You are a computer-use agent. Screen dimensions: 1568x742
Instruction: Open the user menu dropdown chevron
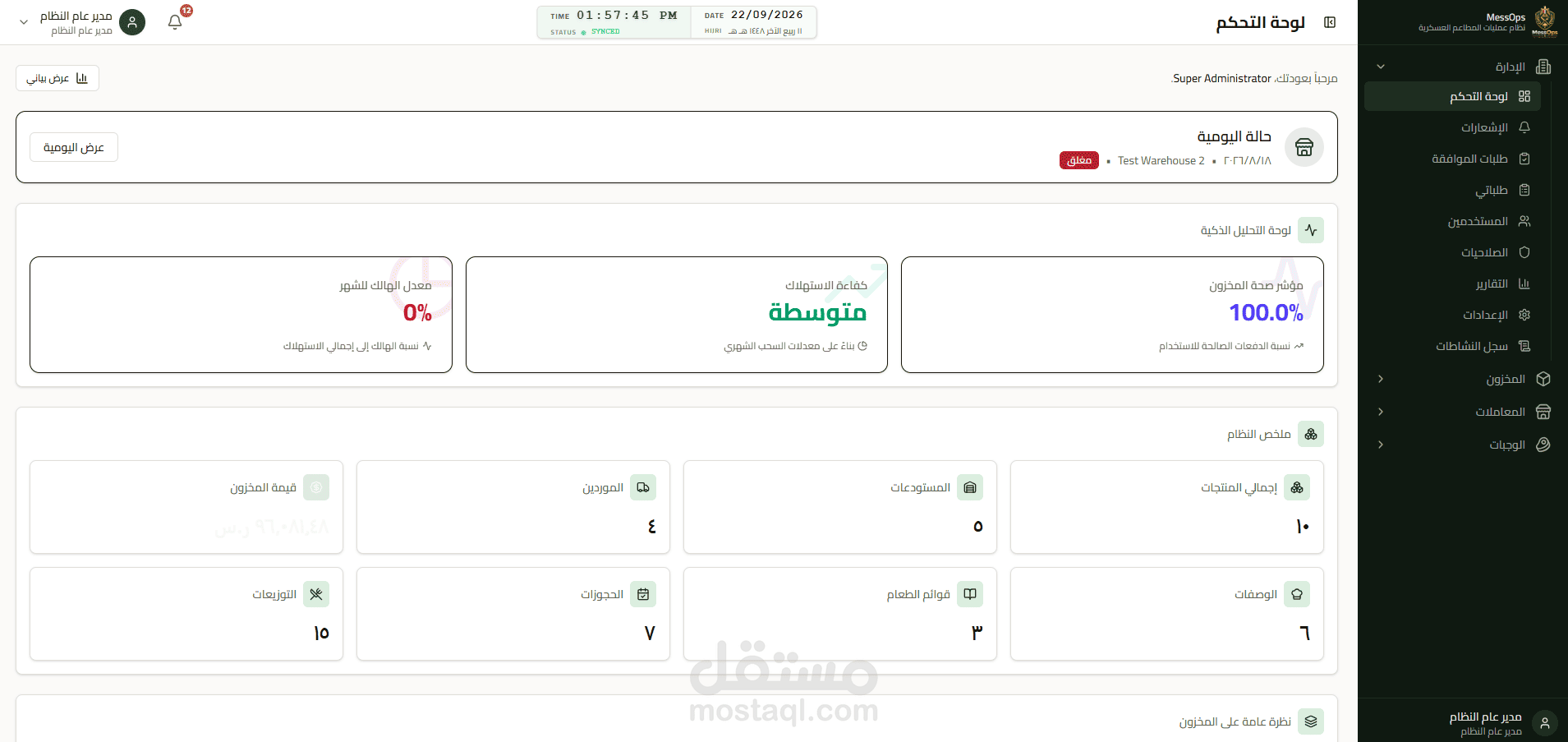click(24, 22)
